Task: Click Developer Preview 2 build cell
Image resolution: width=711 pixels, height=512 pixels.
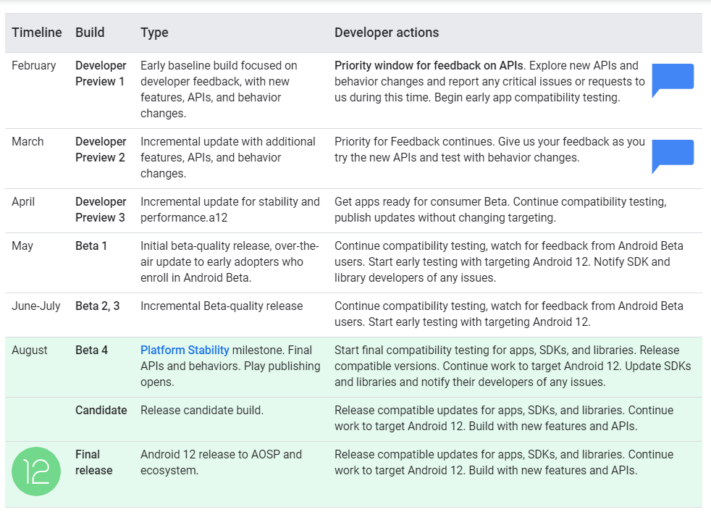Action: (x=101, y=150)
